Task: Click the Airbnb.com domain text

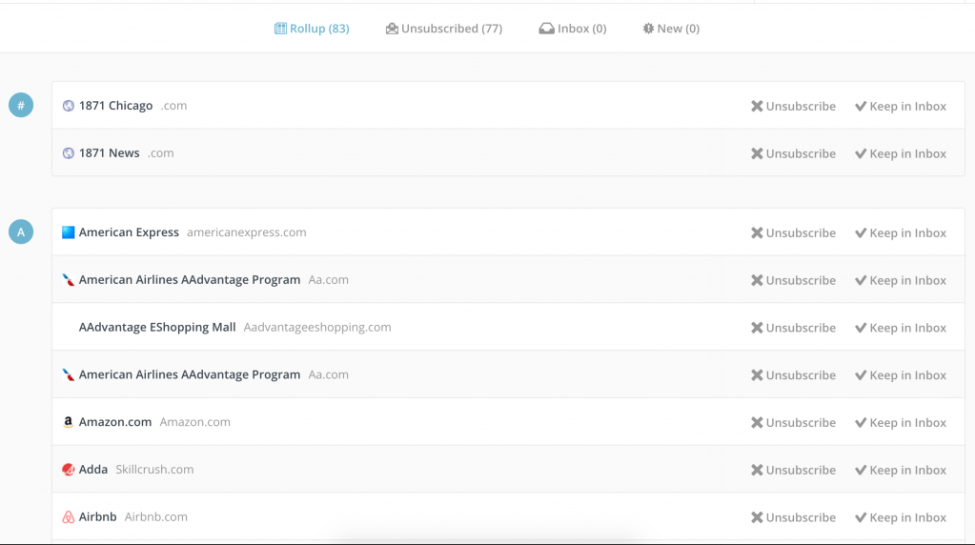Action: click(156, 516)
